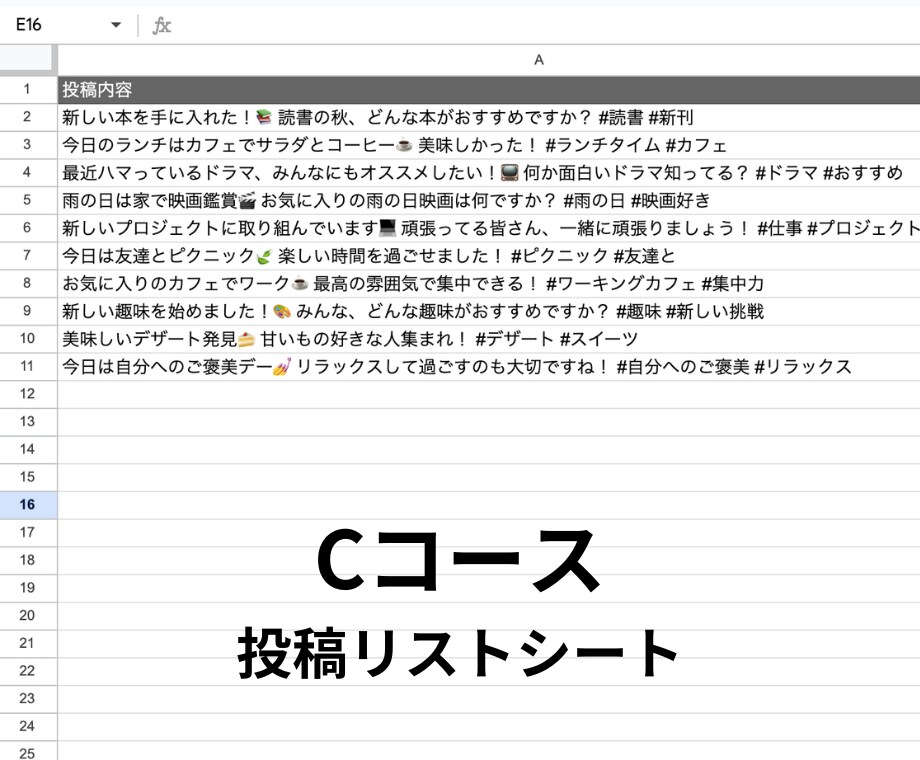Select row 4 header
Viewport: 920px width, 760px height.
(28, 173)
